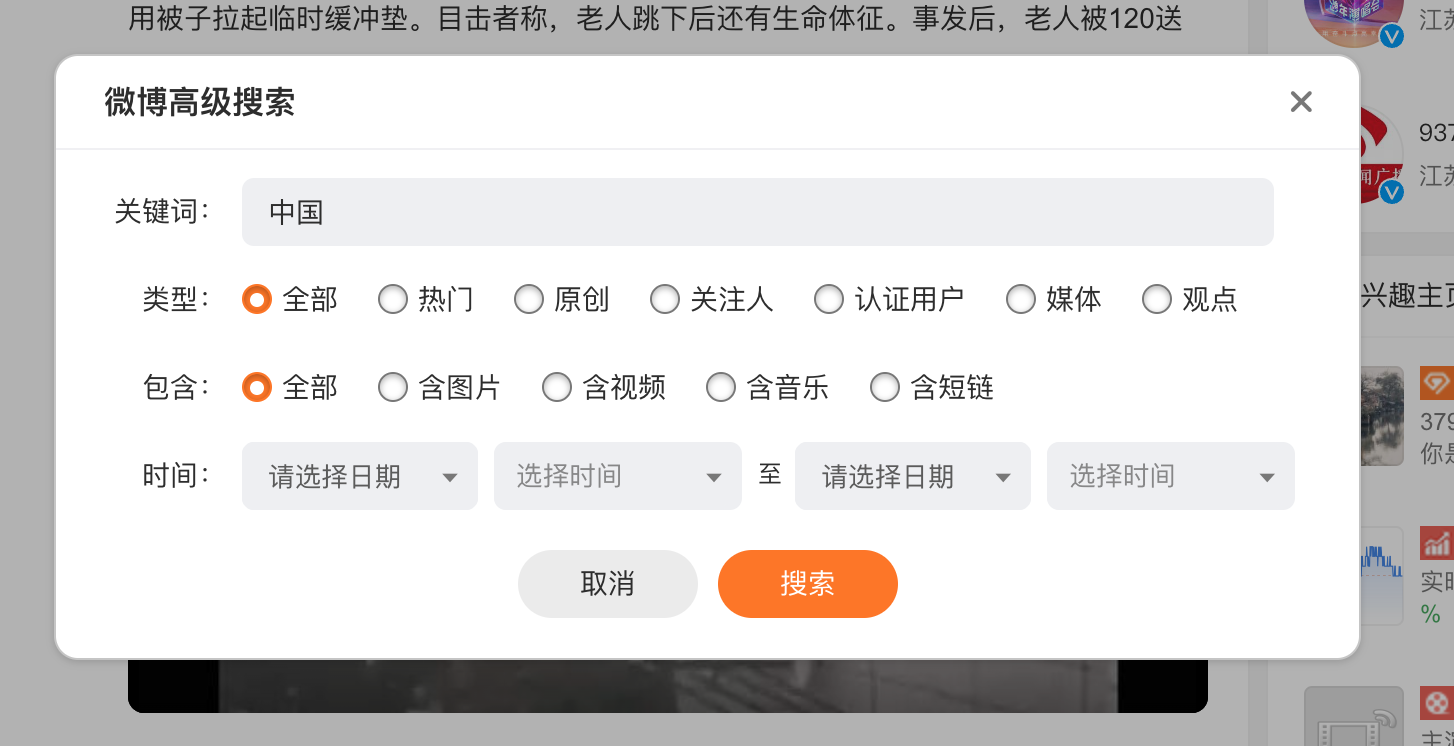
Task: Open the end date 请选择日期 dropdown
Action: click(913, 476)
